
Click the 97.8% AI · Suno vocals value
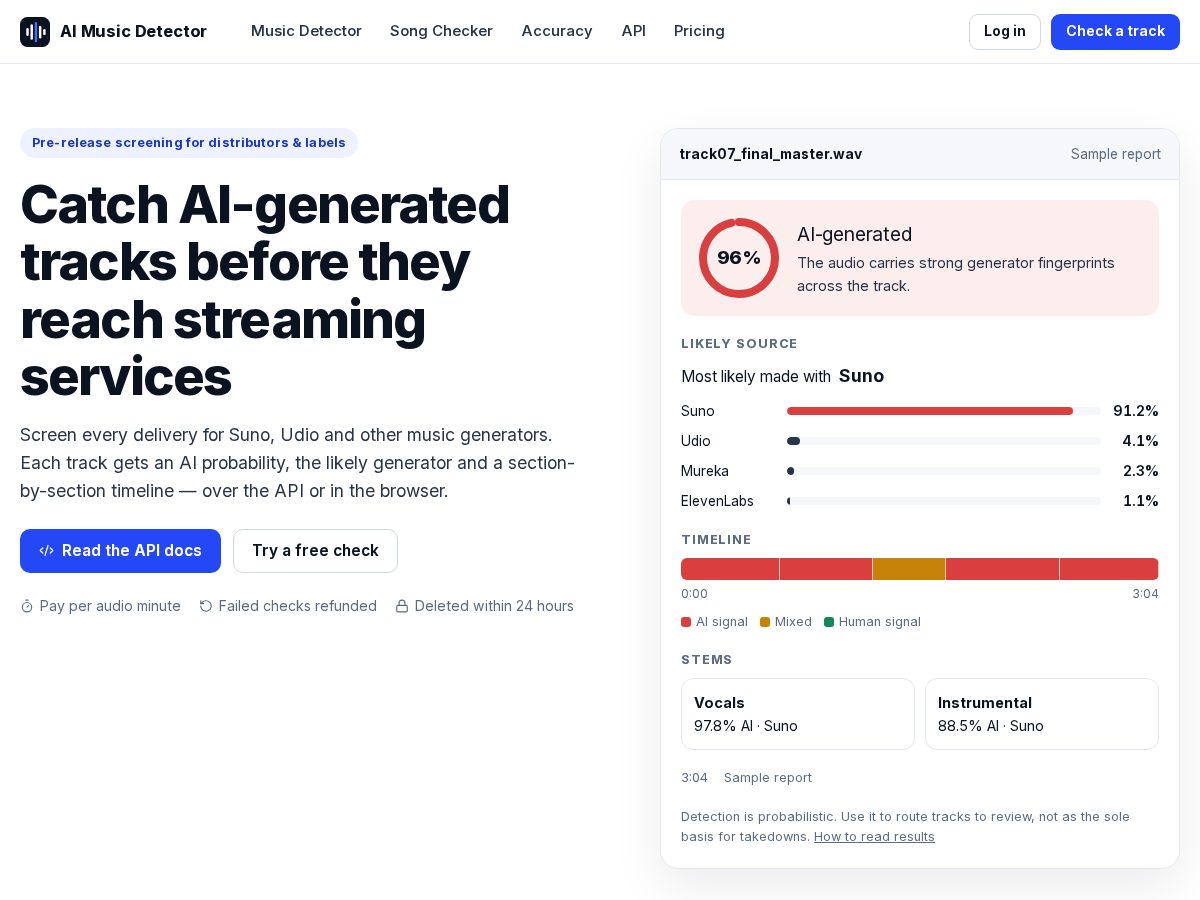pos(746,726)
